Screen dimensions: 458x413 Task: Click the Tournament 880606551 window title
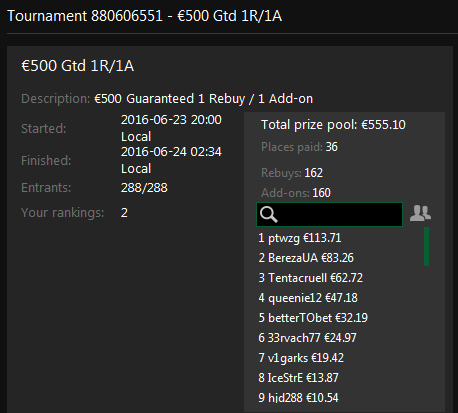point(145,16)
